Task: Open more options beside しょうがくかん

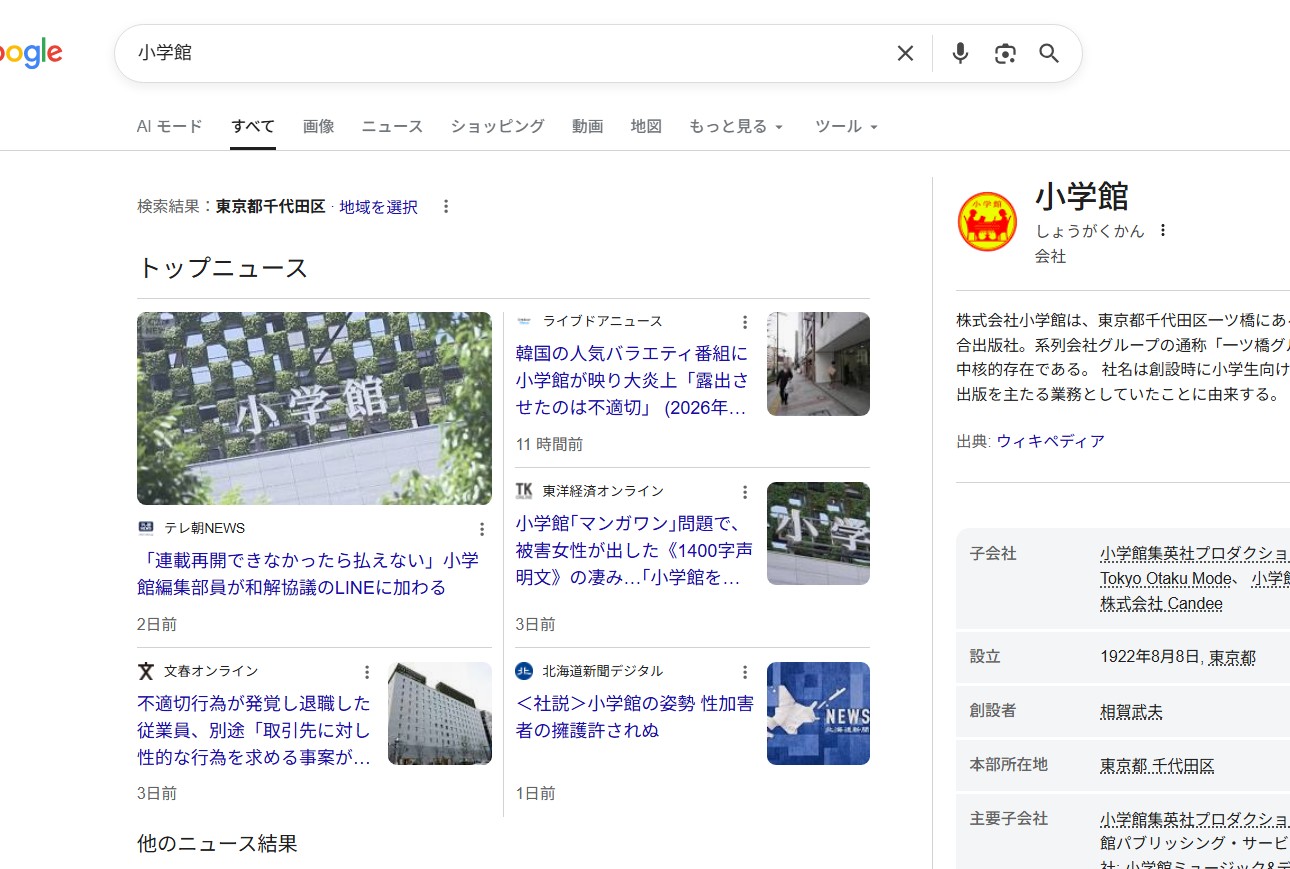Action: point(1162,231)
